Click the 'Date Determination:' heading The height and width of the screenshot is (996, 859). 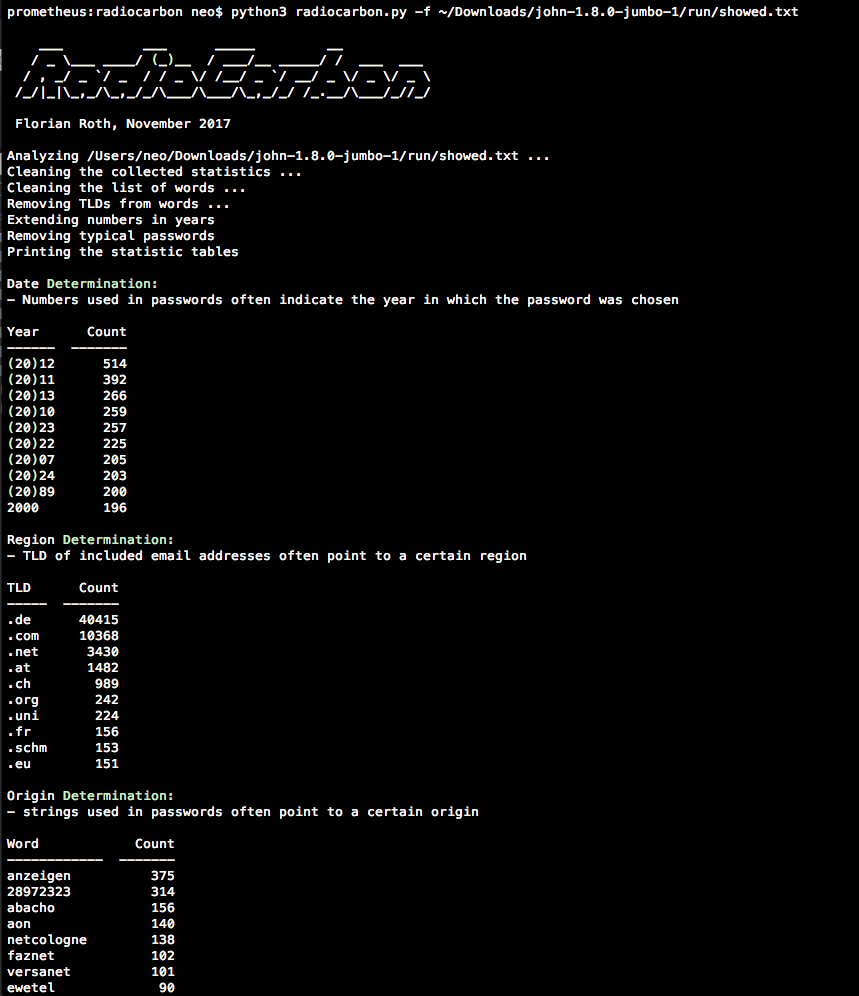coord(82,284)
